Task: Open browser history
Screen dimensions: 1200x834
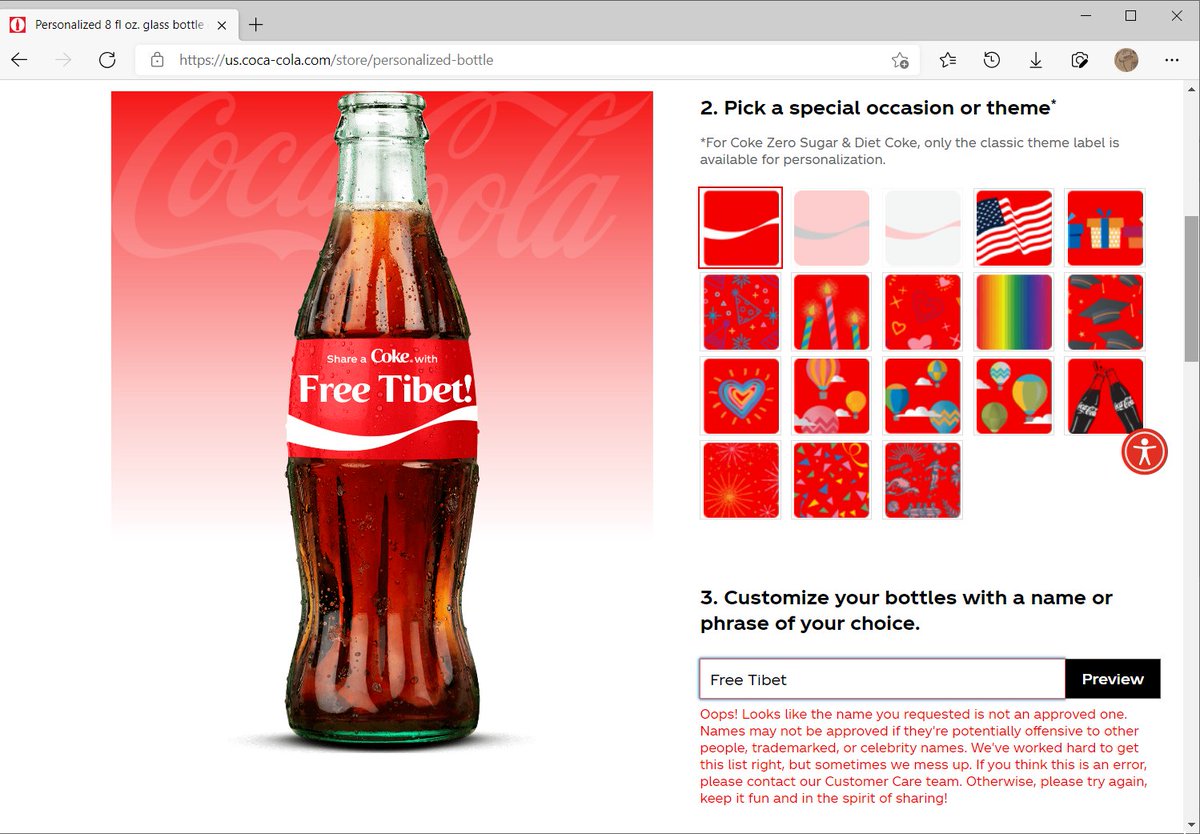Action: pos(991,60)
